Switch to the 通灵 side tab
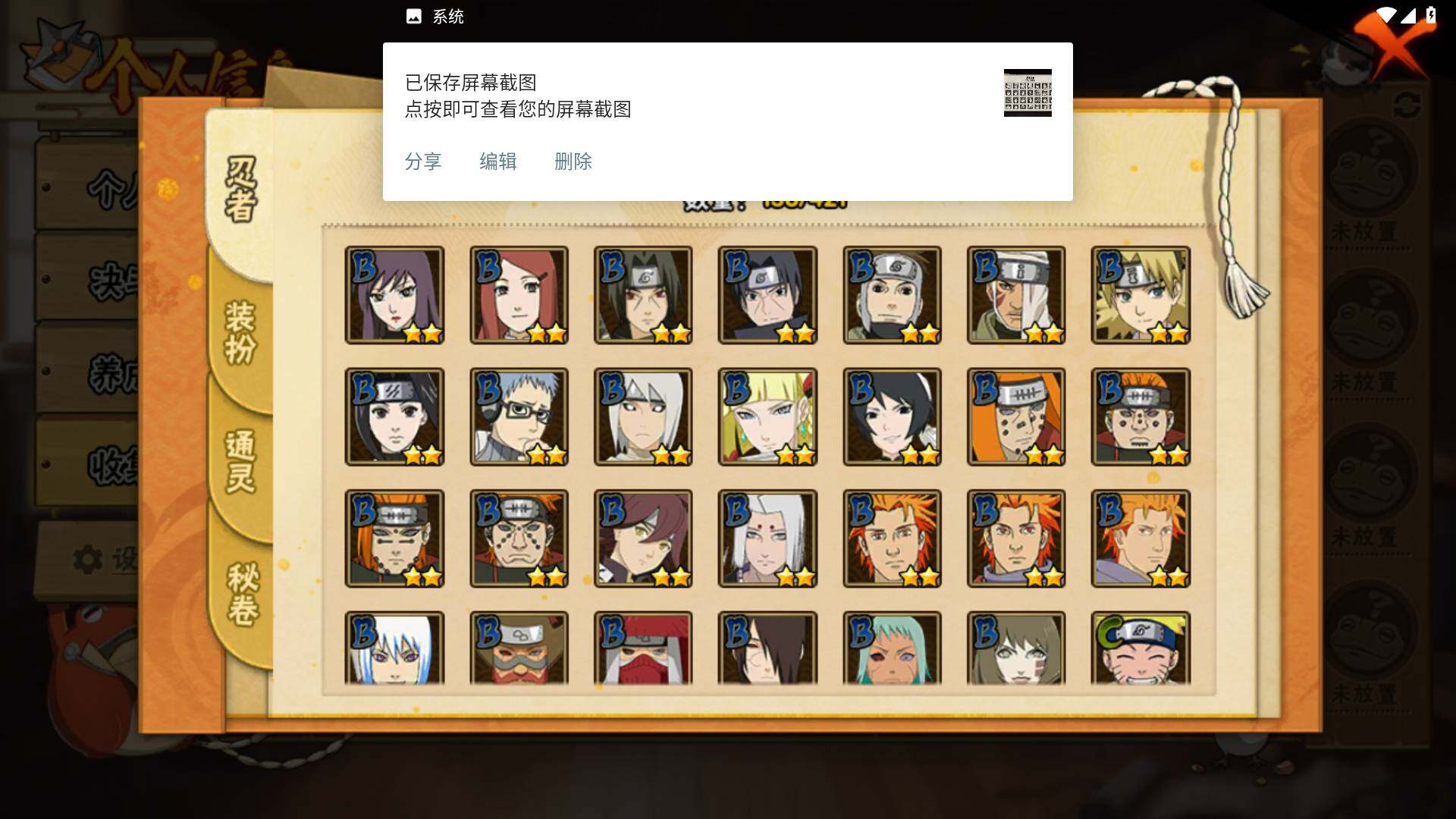1456x819 pixels. click(240, 461)
